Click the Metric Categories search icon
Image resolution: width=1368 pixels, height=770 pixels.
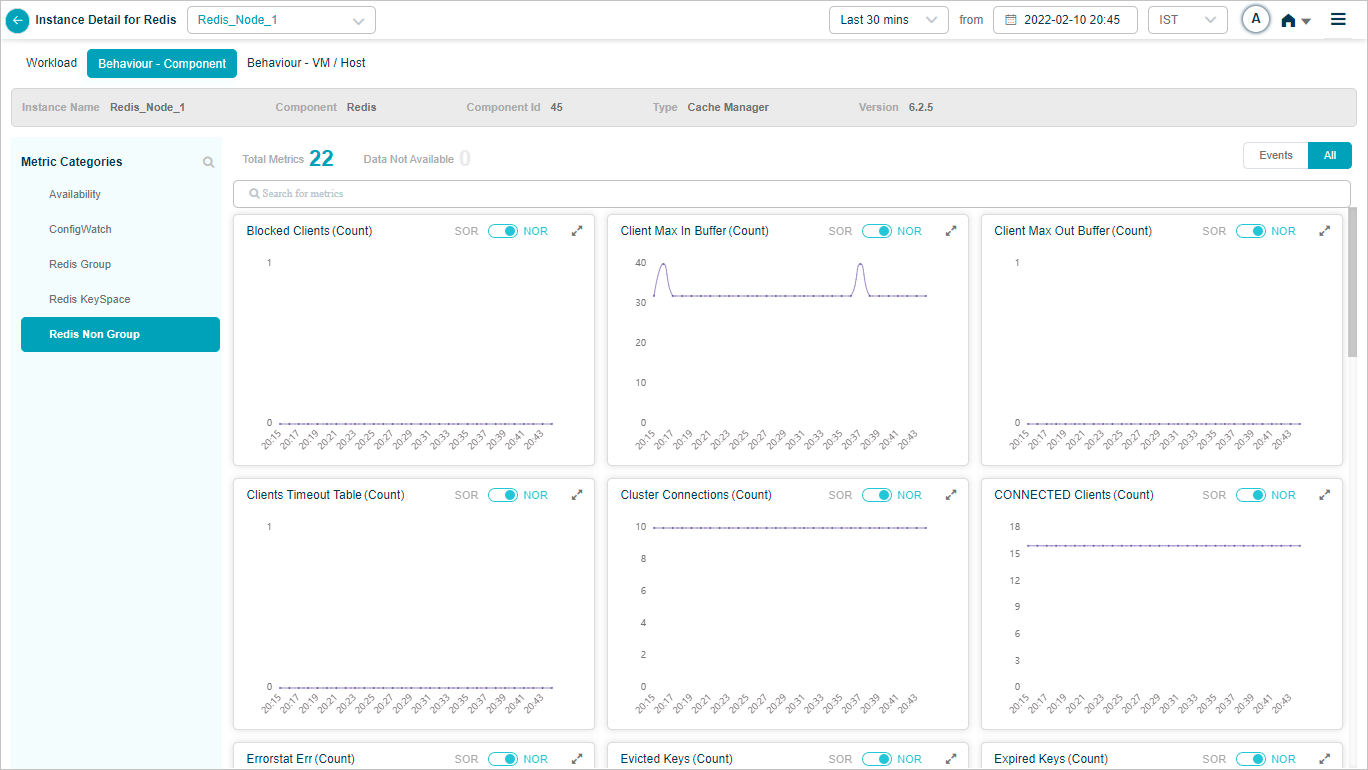[208, 162]
